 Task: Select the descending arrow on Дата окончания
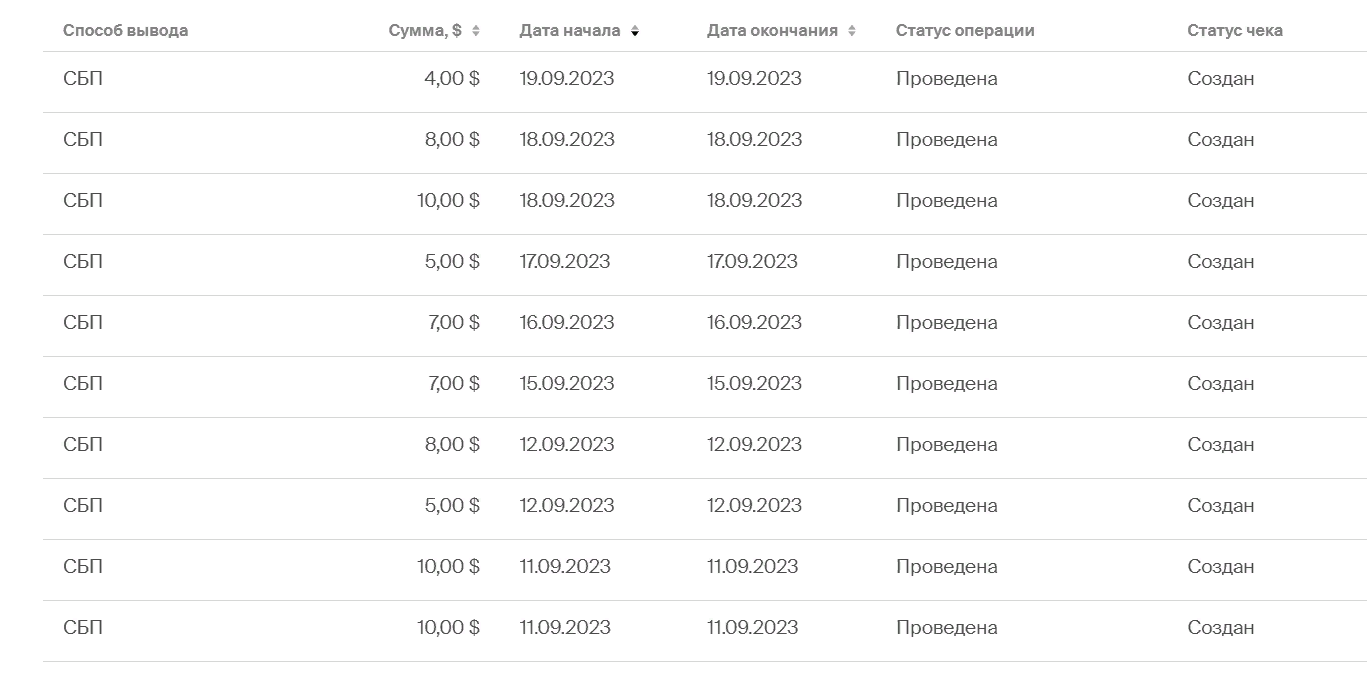click(x=852, y=34)
